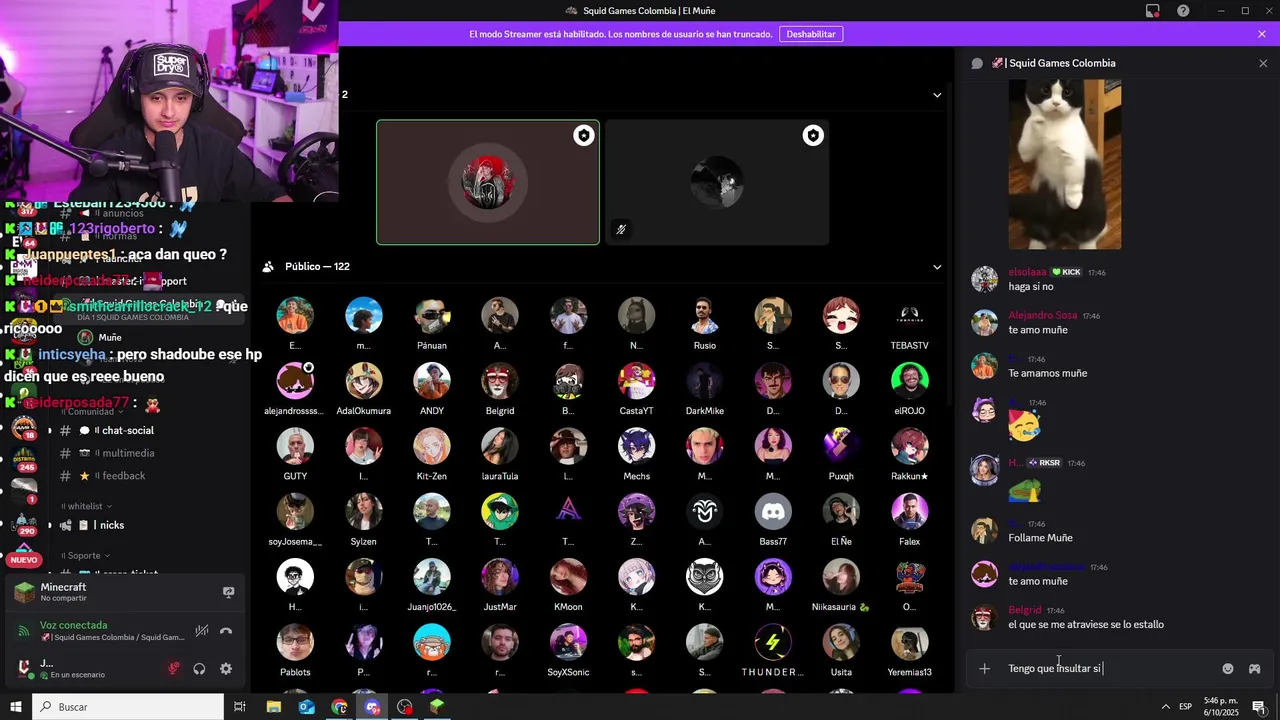Click Belgrid username in chat
1280x720 pixels.
click(x=1025, y=610)
